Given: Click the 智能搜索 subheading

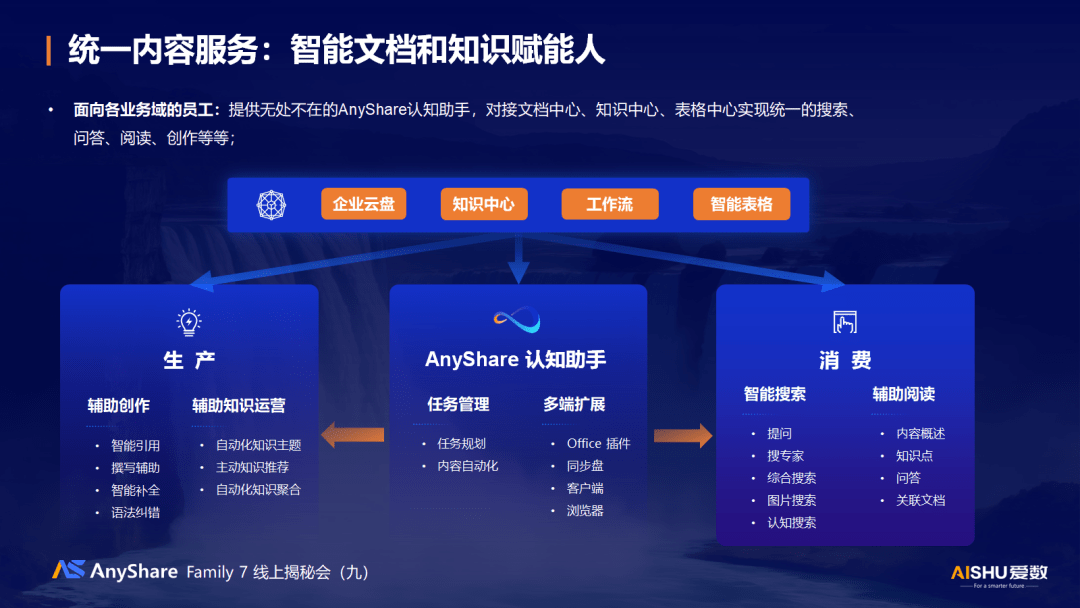Looking at the screenshot, I should coord(775,393).
